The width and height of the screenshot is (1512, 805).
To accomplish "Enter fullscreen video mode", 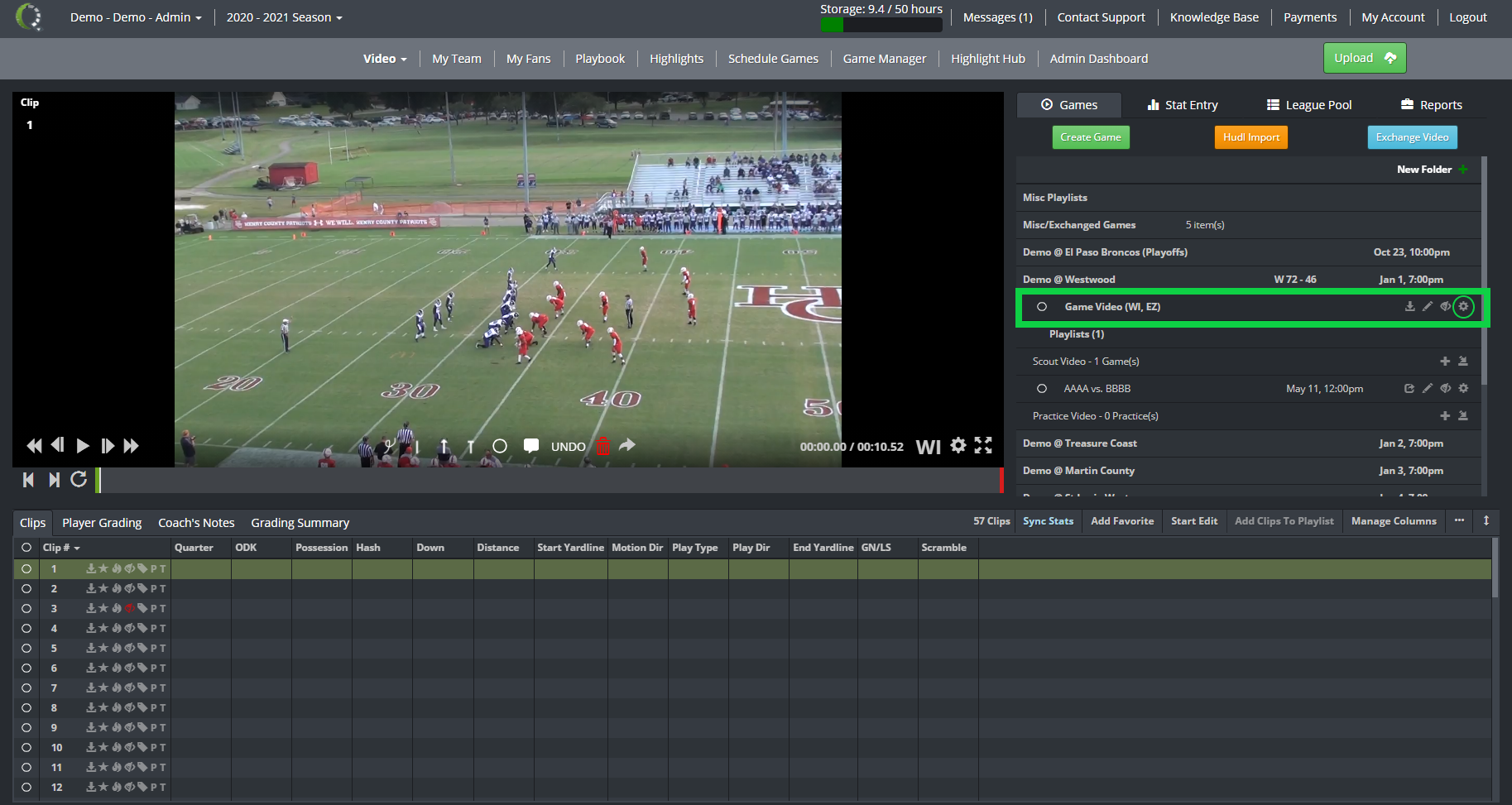I will (983, 445).
